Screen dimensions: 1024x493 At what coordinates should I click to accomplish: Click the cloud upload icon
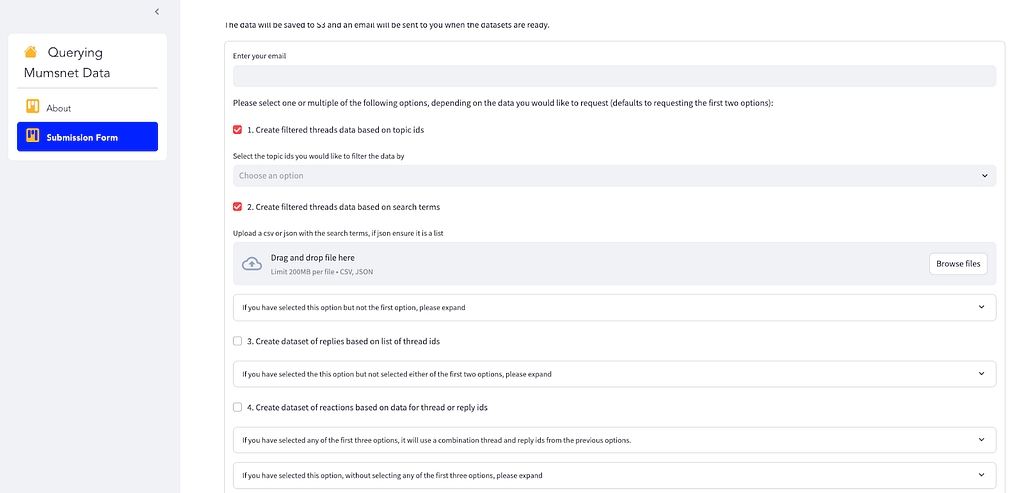[252, 264]
